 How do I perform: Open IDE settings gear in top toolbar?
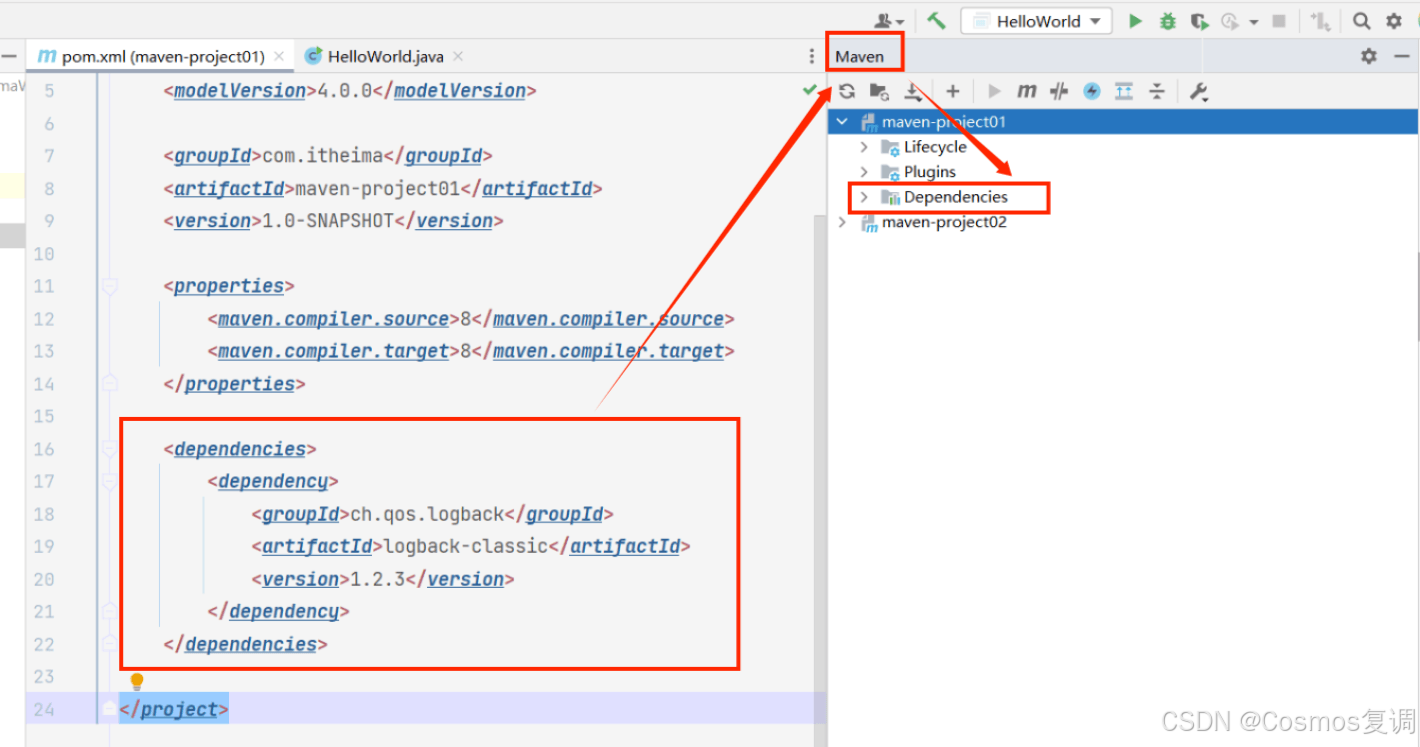(1394, 20)
